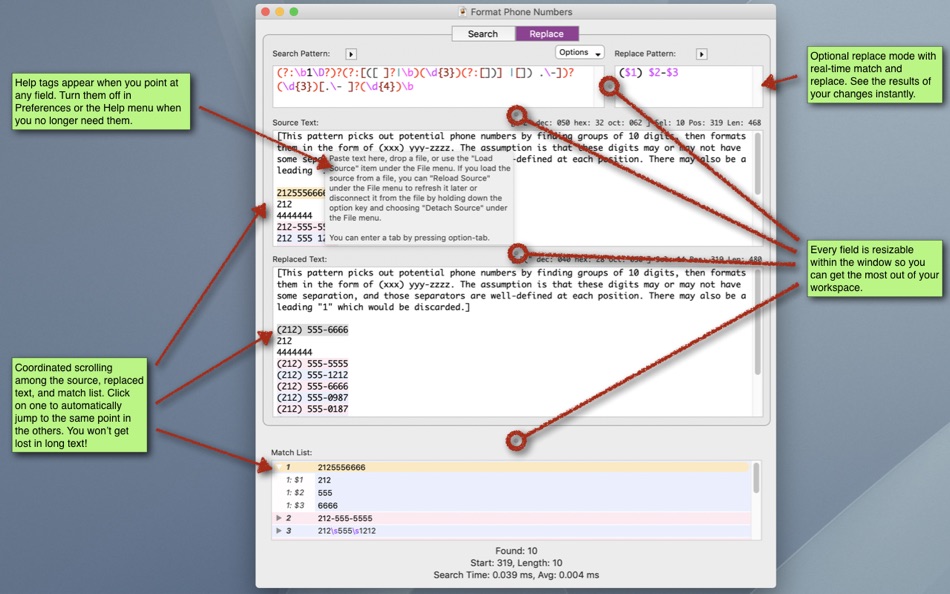This screenshot has width=950, height=594.
Task: Click the Format Phone Numbers title document icon
Action: click(x=463, y=12)
